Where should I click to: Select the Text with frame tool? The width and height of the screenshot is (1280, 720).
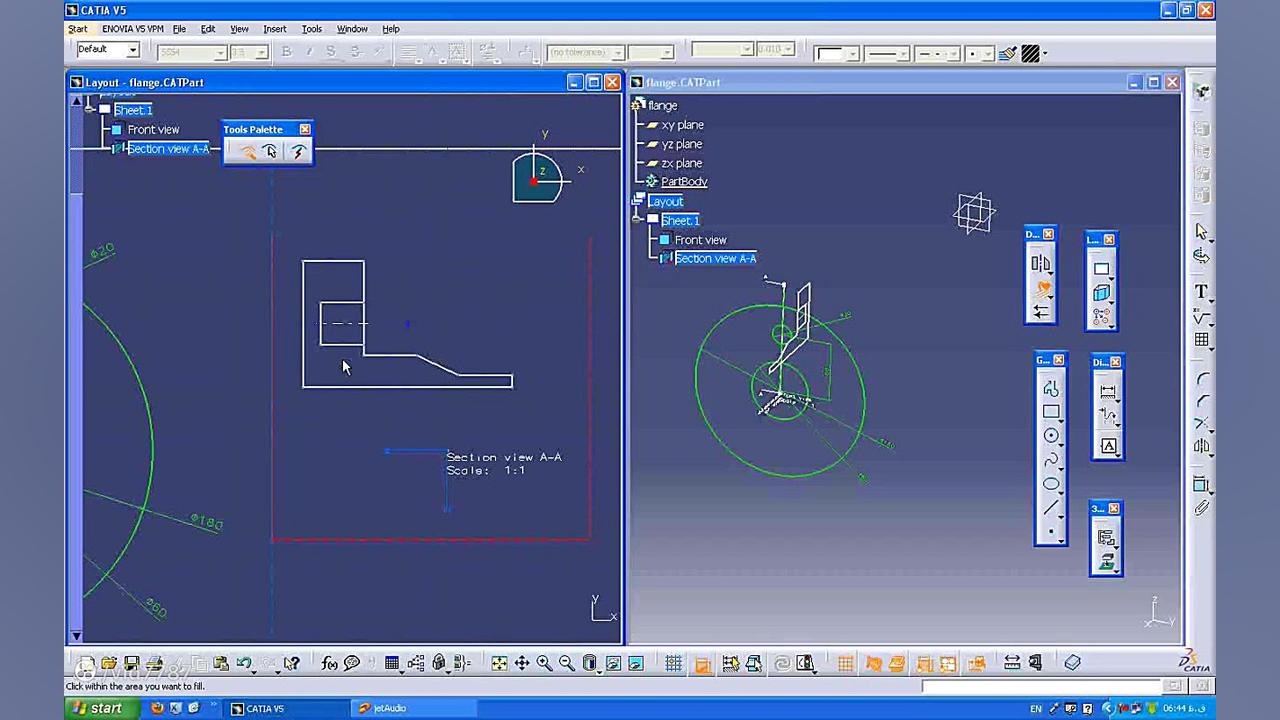[x=1107, y=446]
